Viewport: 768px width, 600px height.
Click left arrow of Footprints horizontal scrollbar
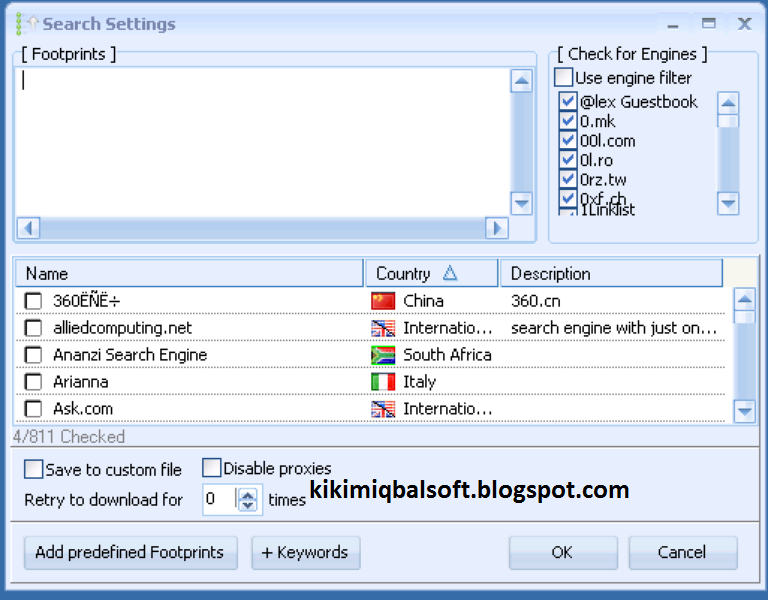pyautogui.click(x=28, y=228)
